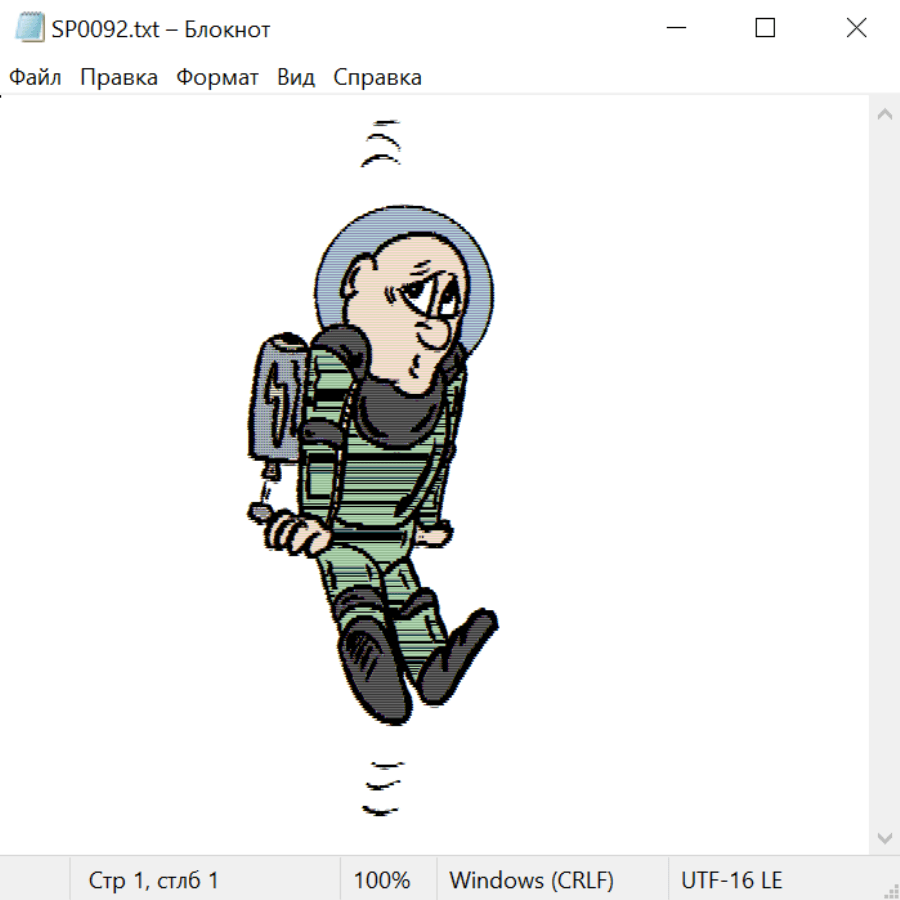Click the "Стр 1, стлб 1" status field

click(153, 881)
